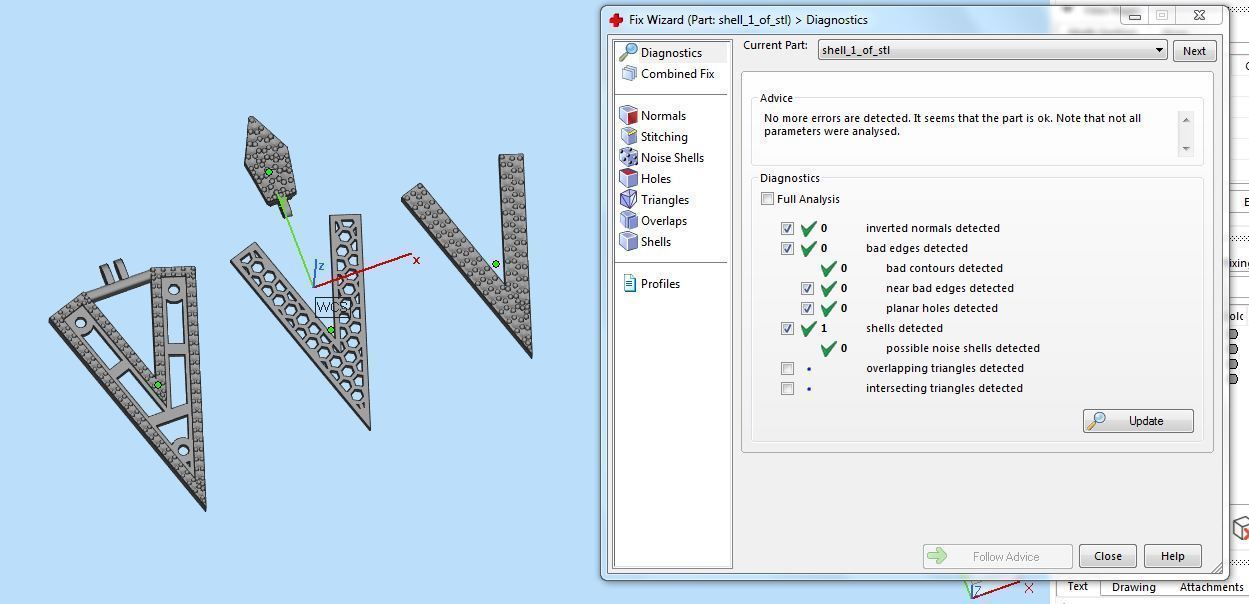This screenshot has width=1249, height=604.
Task: Enable the Full Analysis checkbox
Action: pyautogui.click(x=767, y=199)
